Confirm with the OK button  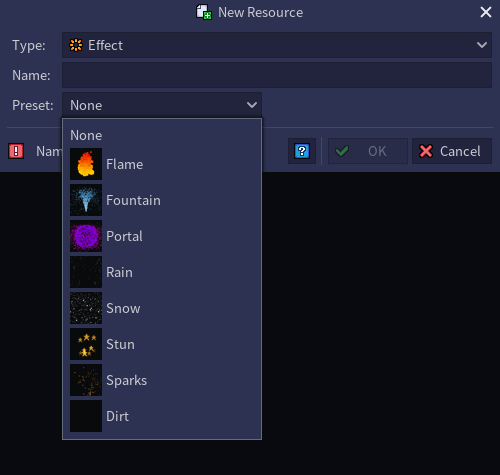[x=368, y=151]
